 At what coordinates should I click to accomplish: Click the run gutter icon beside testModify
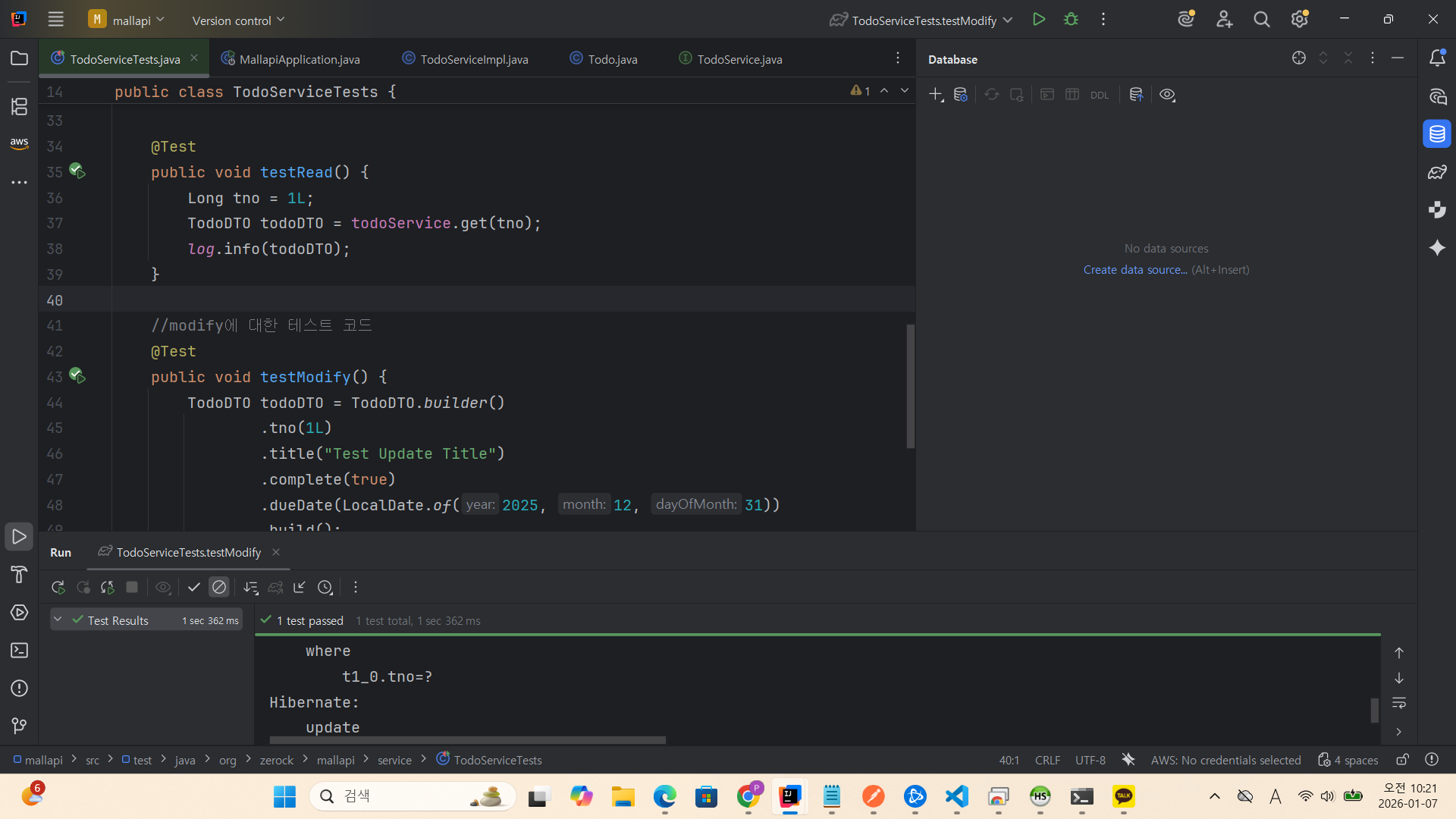point(77,375)
